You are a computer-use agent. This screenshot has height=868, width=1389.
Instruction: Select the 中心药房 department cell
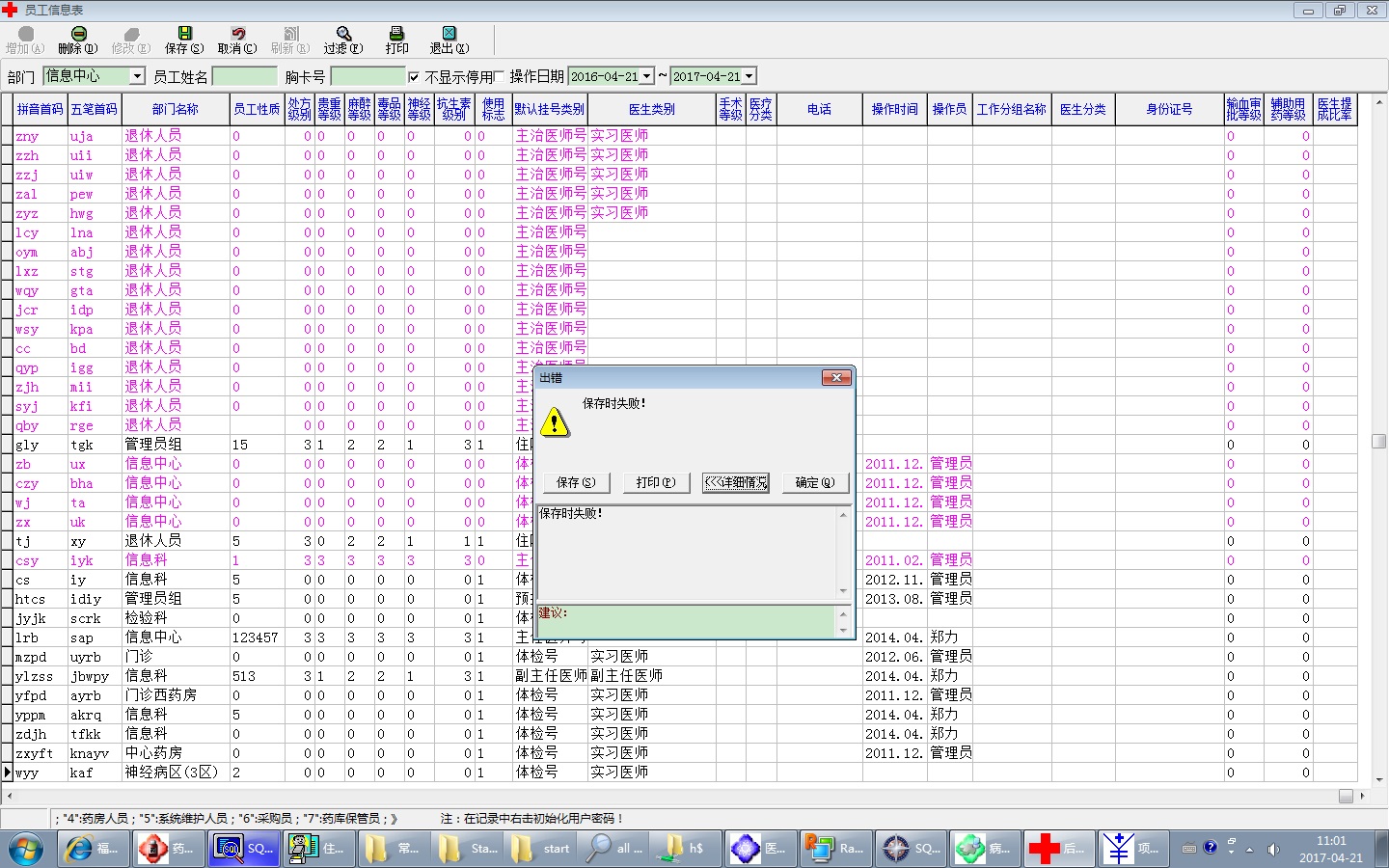[176, 753]
